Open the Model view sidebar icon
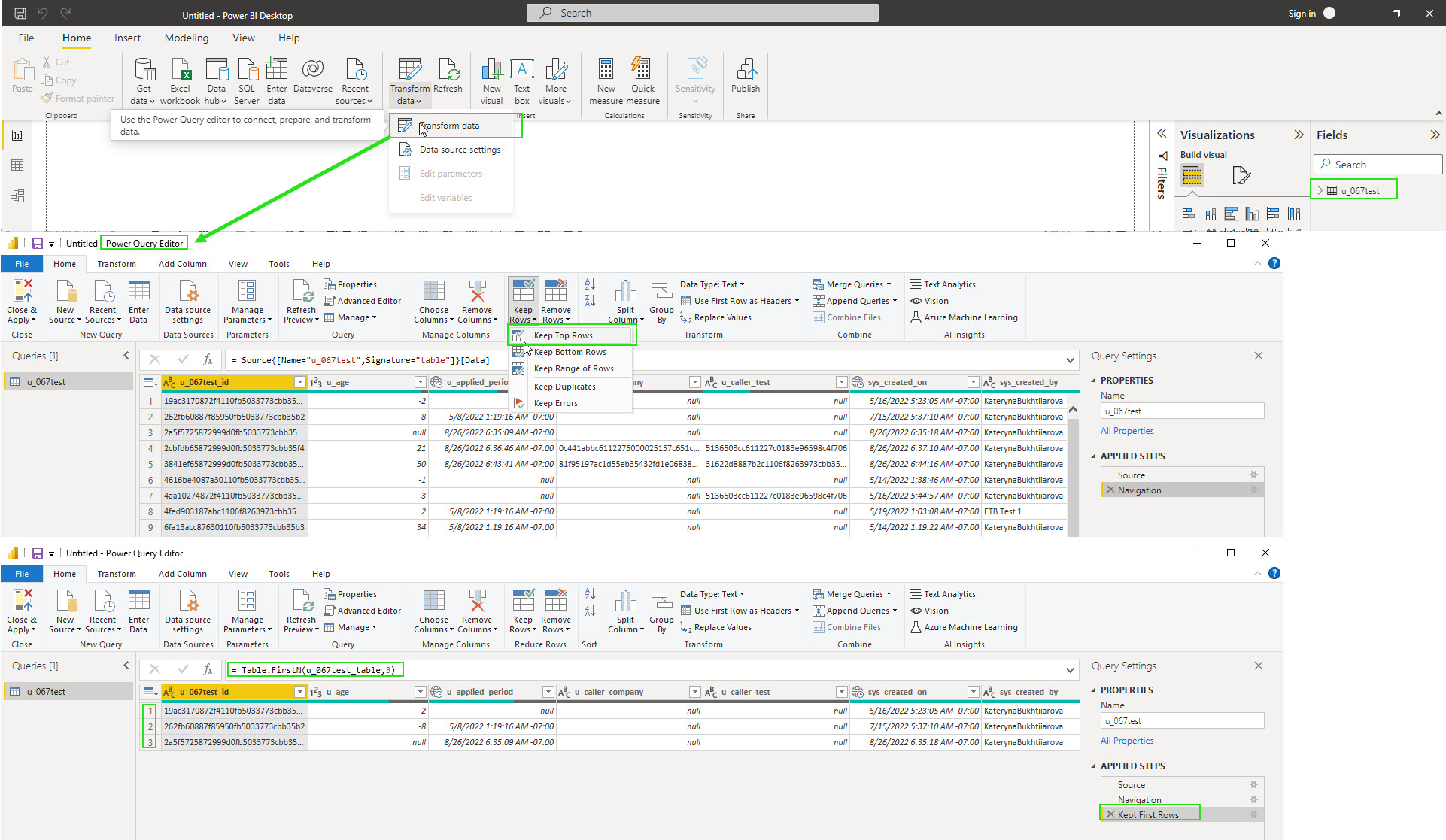This screenshot has width=1446, height=840. 17,196
